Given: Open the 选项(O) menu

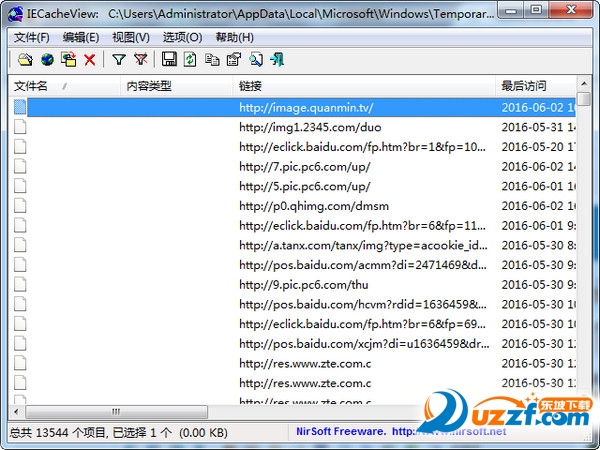Looking at the screenshot, I should tap(183, 38).
